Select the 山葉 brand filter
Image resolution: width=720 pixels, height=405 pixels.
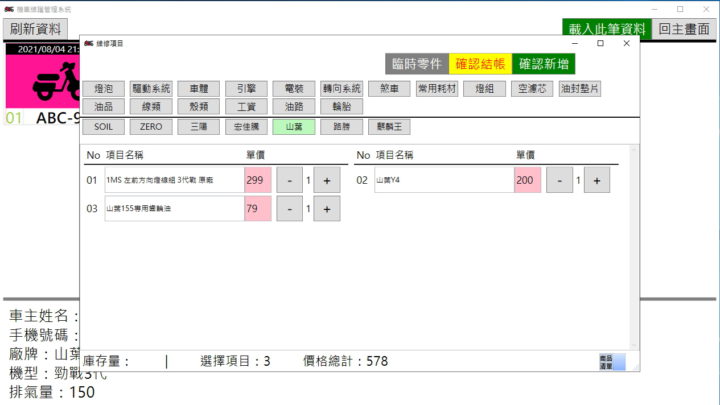pos(294,127)
